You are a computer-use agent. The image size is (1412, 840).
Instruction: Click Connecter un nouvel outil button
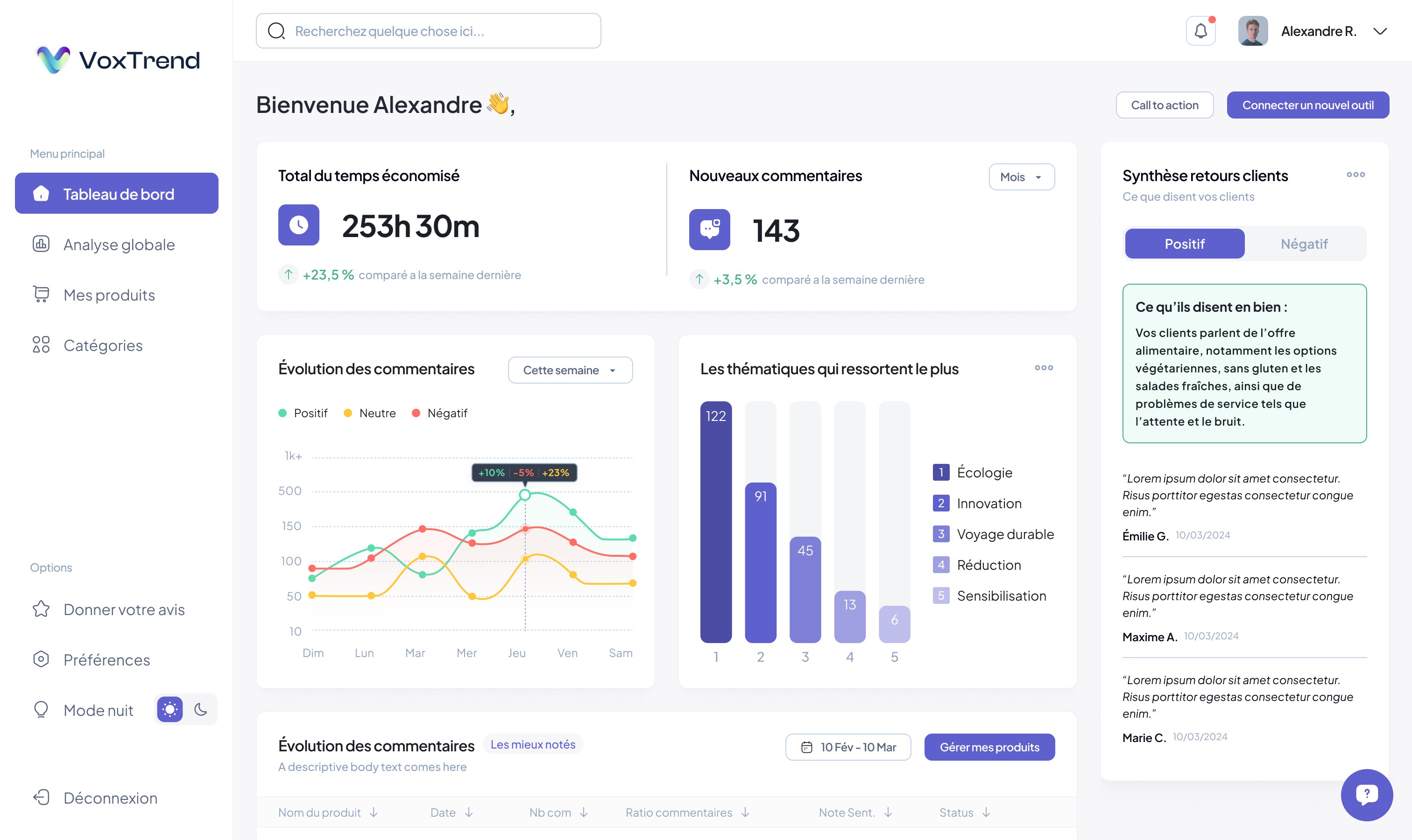pos(1307,105)
